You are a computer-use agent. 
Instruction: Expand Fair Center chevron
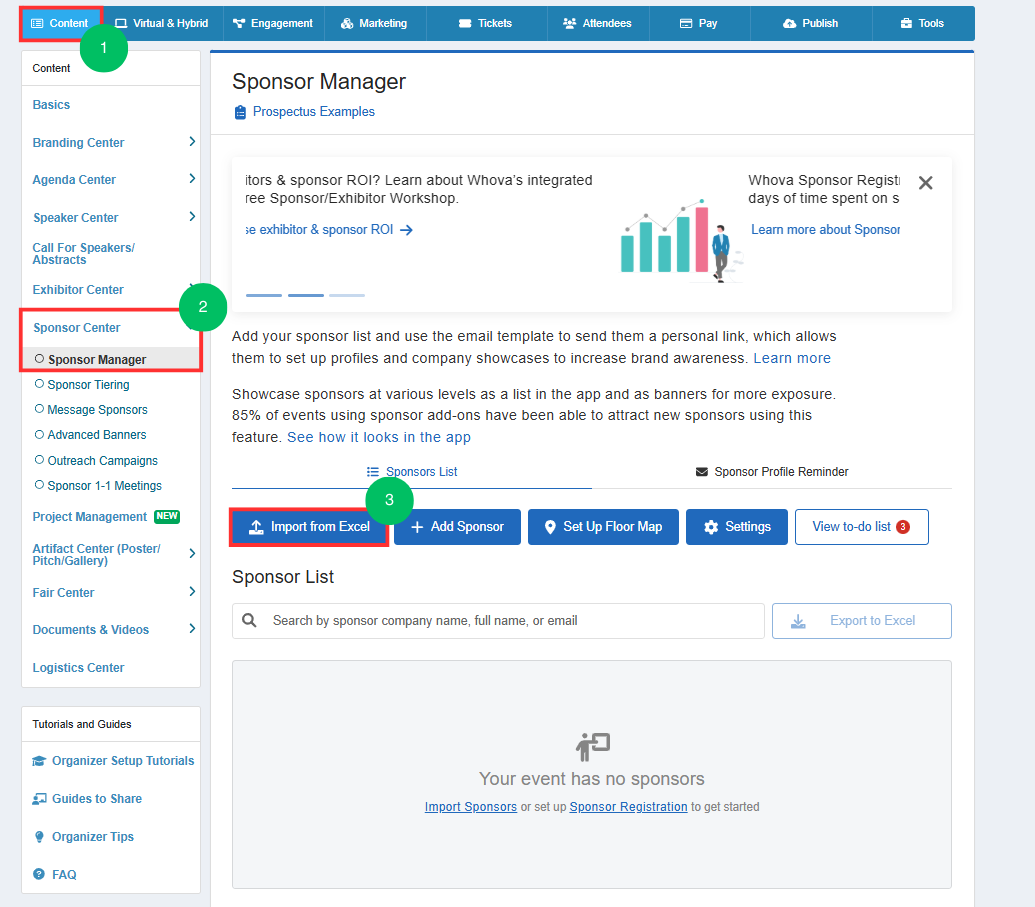[192, 591]
